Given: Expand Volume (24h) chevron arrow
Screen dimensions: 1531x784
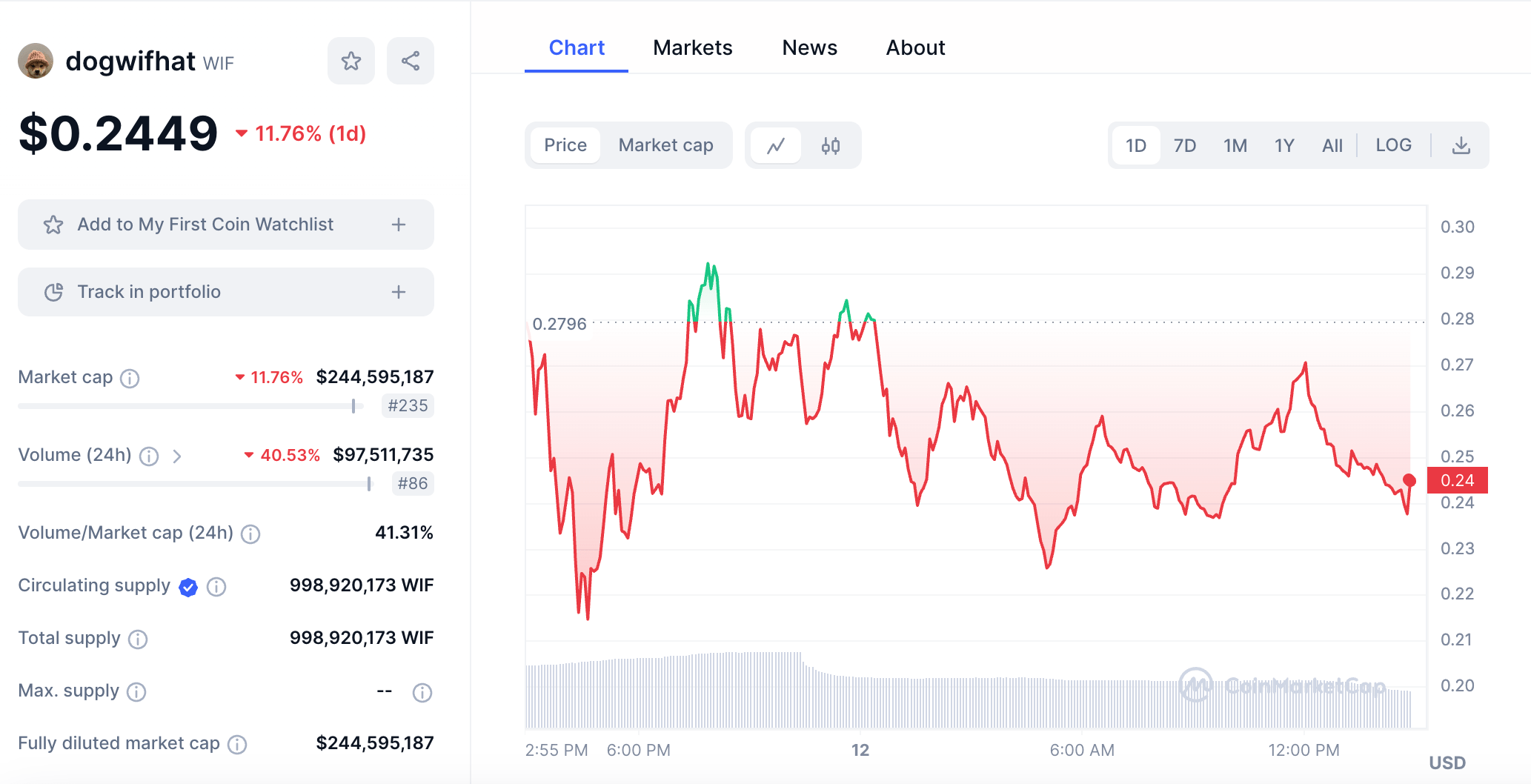Looking at the screenshot, I should (x=176, y=456).
